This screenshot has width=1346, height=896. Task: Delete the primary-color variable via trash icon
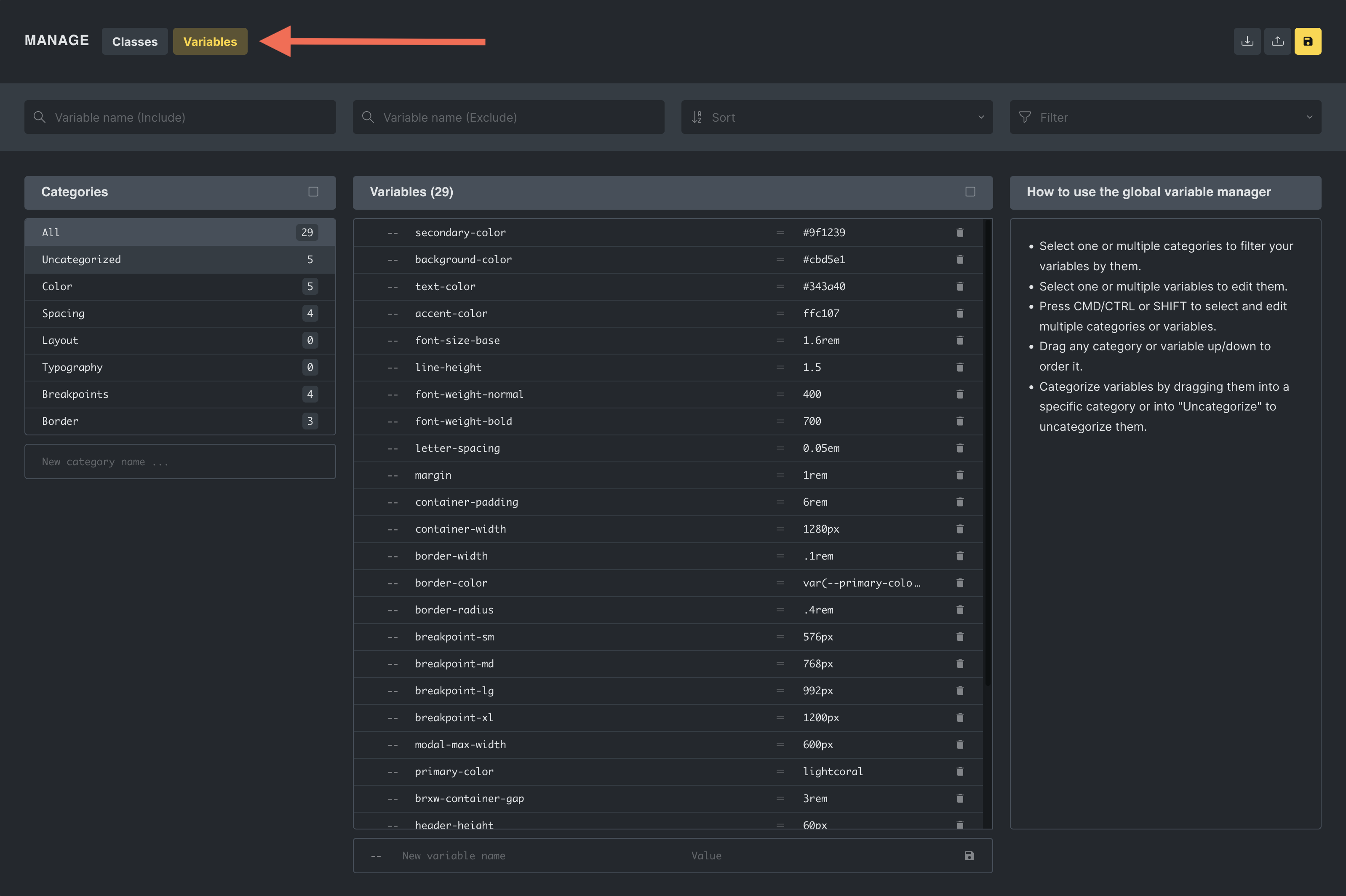click(x=960, y=771)
